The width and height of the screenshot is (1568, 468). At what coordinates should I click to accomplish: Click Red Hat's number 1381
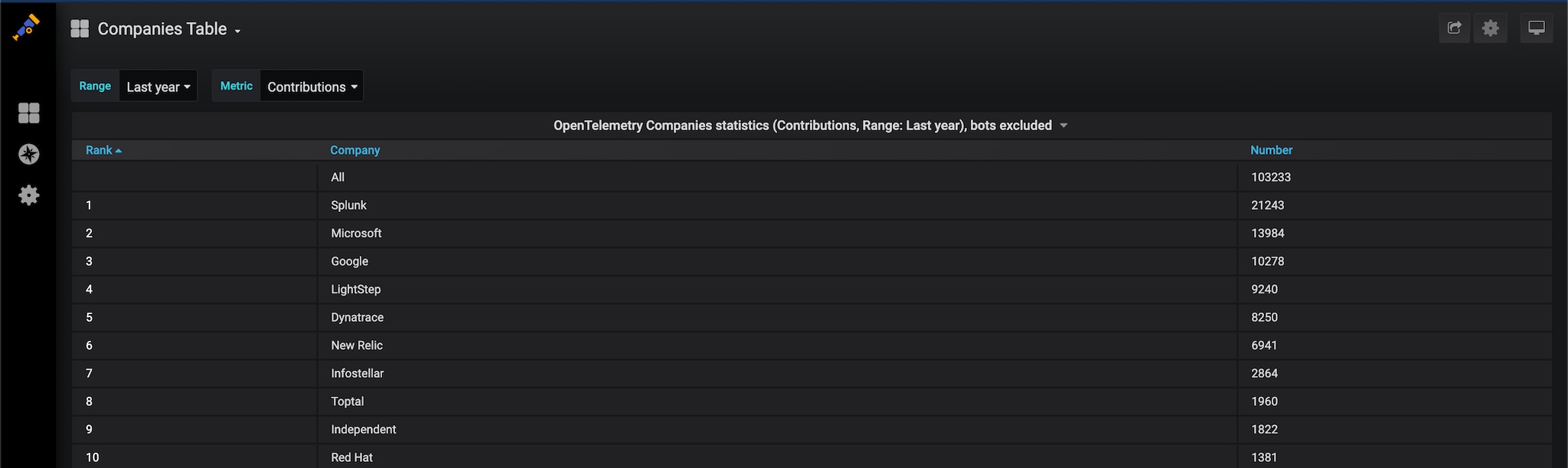click(x=1264, y=457)
